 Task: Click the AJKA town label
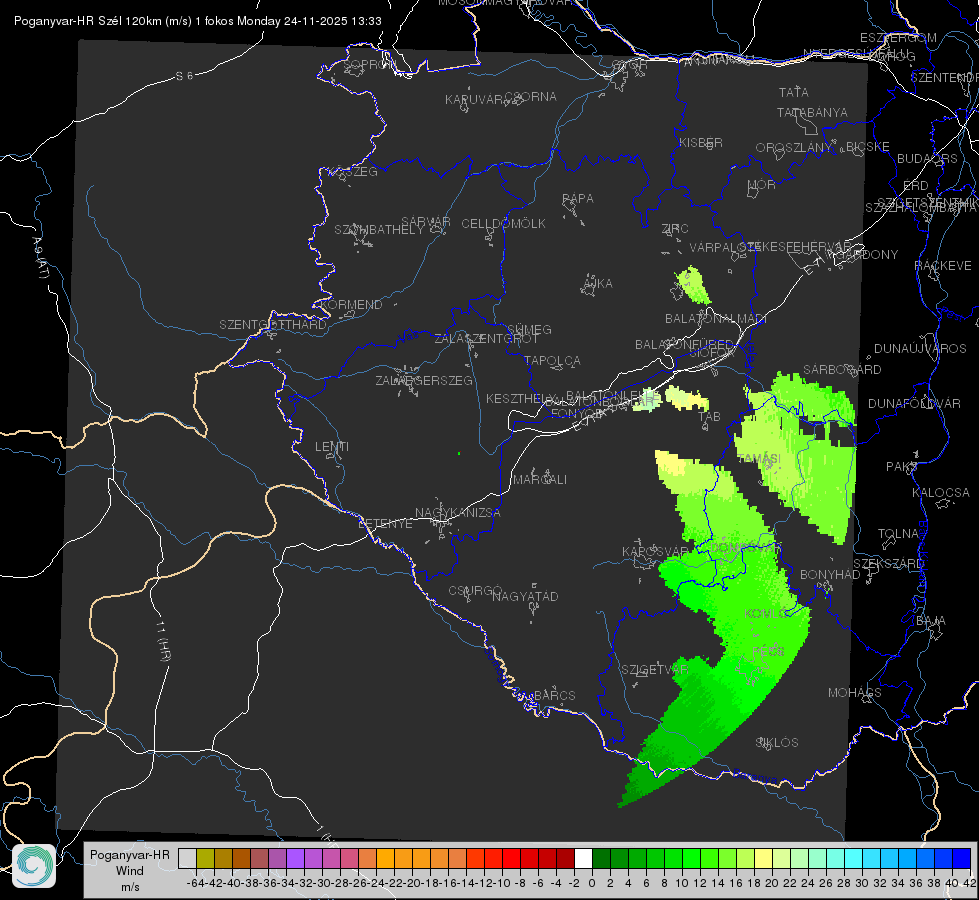(598, 284)
